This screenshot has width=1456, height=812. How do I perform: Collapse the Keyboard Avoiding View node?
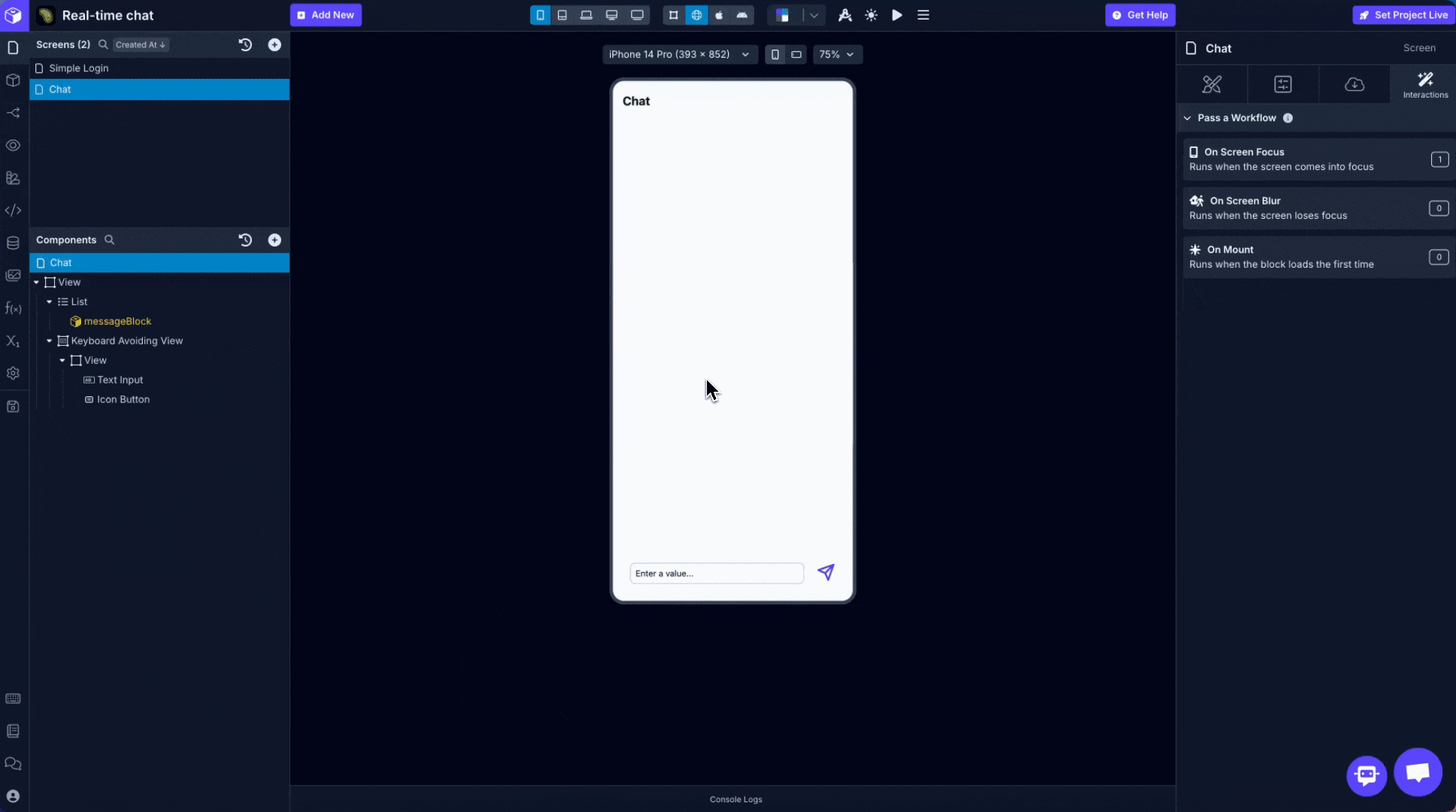50,341
